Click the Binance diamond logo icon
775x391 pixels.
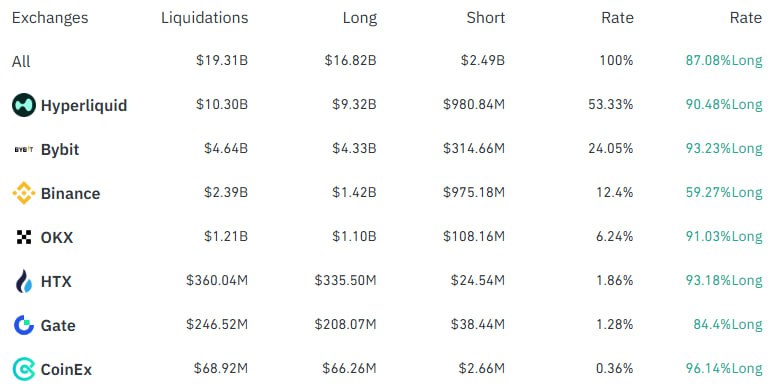coord(24,193)
